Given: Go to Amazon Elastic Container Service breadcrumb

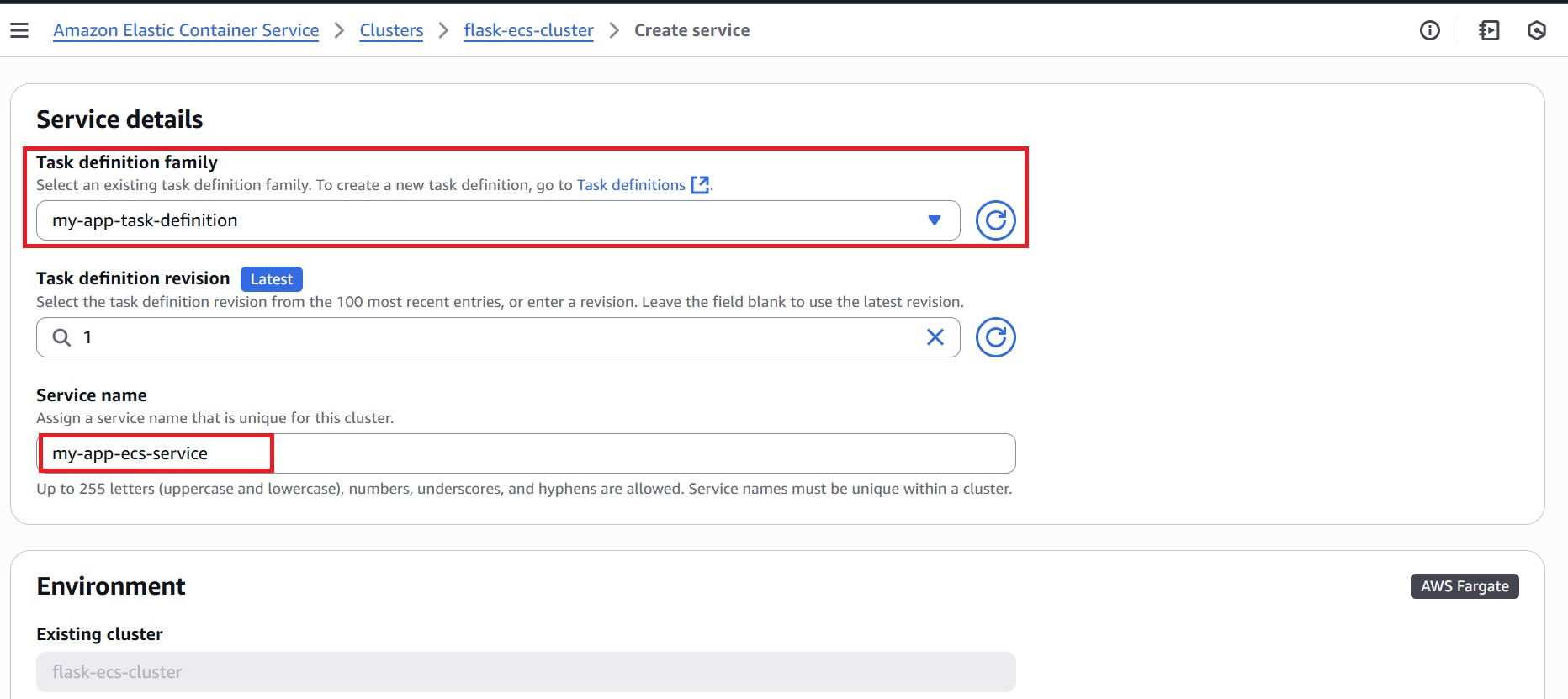Looking at the screenshot, I should point(186,30).
